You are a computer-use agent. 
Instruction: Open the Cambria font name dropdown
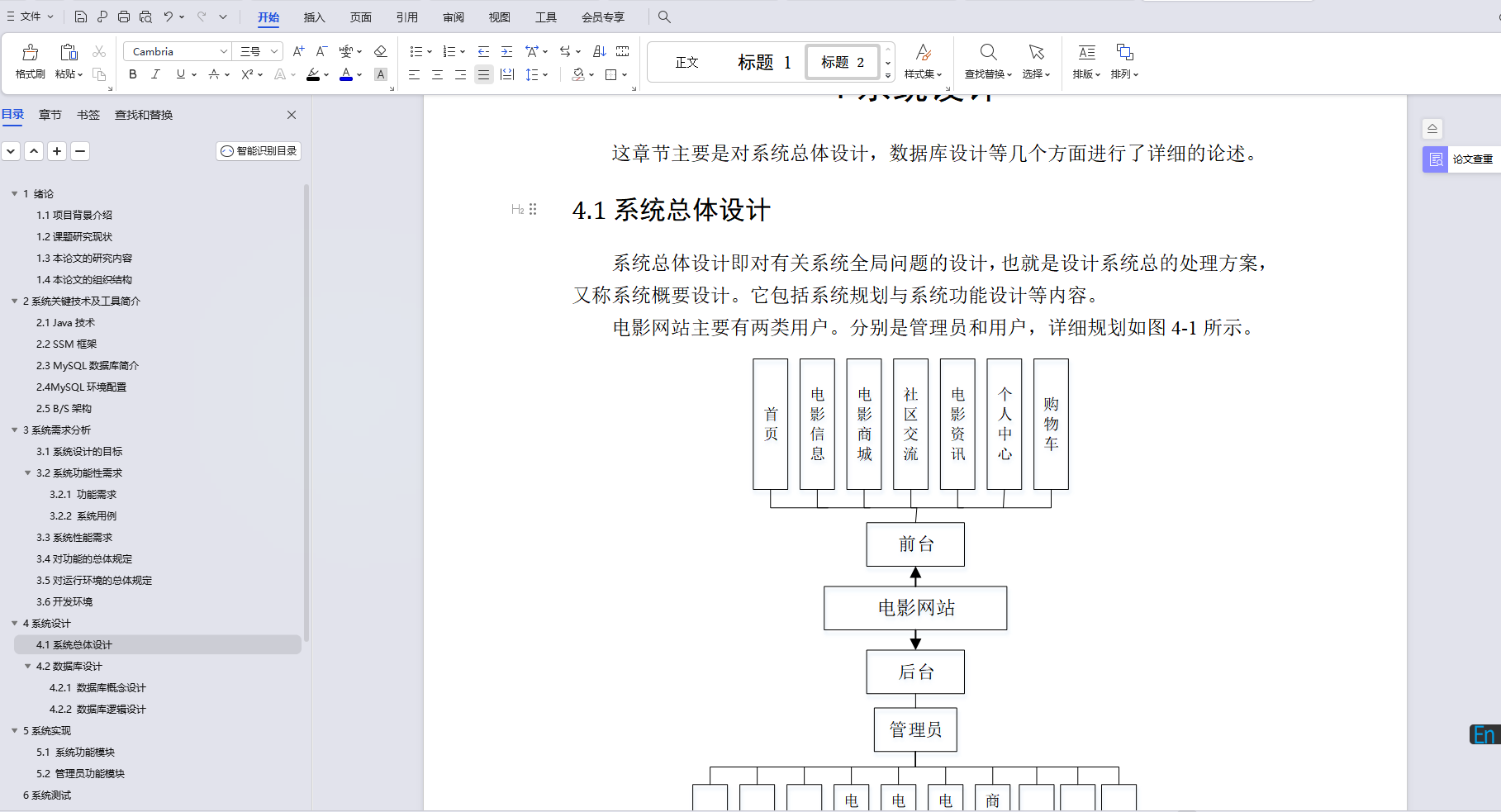pos(223,51)
